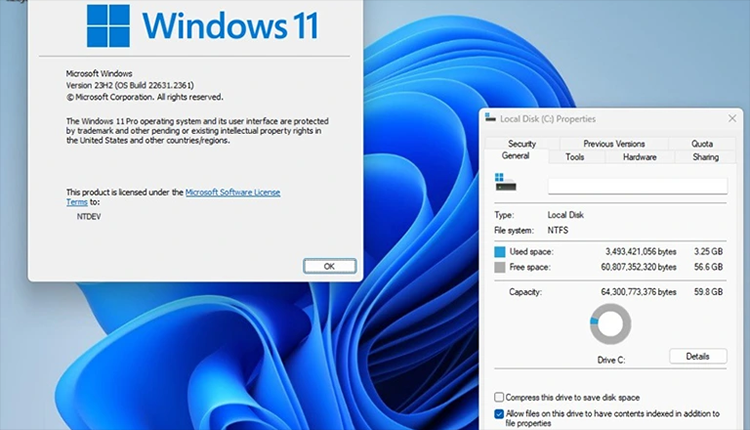Uncheck Allow files to have contents indexed
750x430 pixels.
(500, 412)
